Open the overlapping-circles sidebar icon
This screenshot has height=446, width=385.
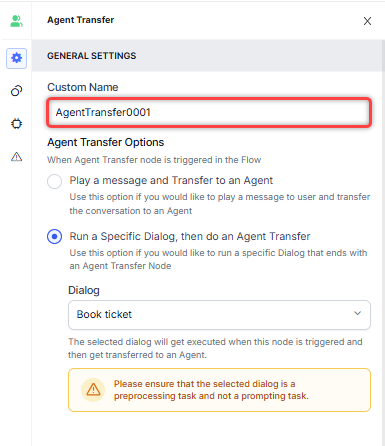click(16, 91)
